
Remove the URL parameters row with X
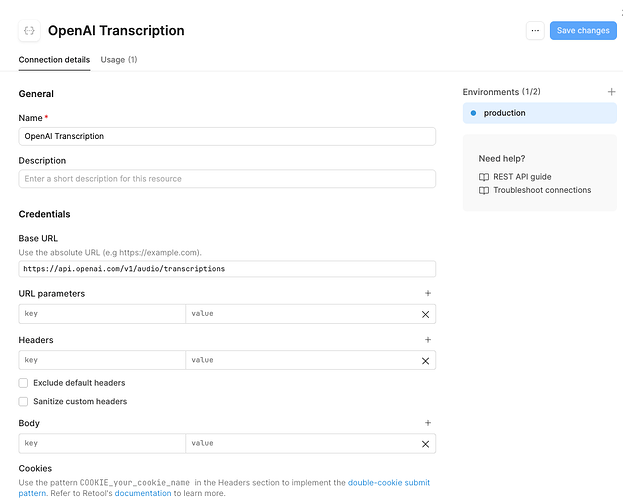coord(425,314)
